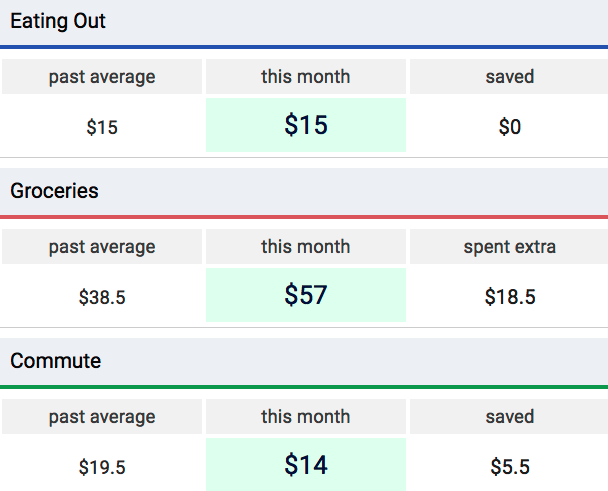608x491 pixels.
Task: Click the Commute saved column label
Action: point(510,417)
